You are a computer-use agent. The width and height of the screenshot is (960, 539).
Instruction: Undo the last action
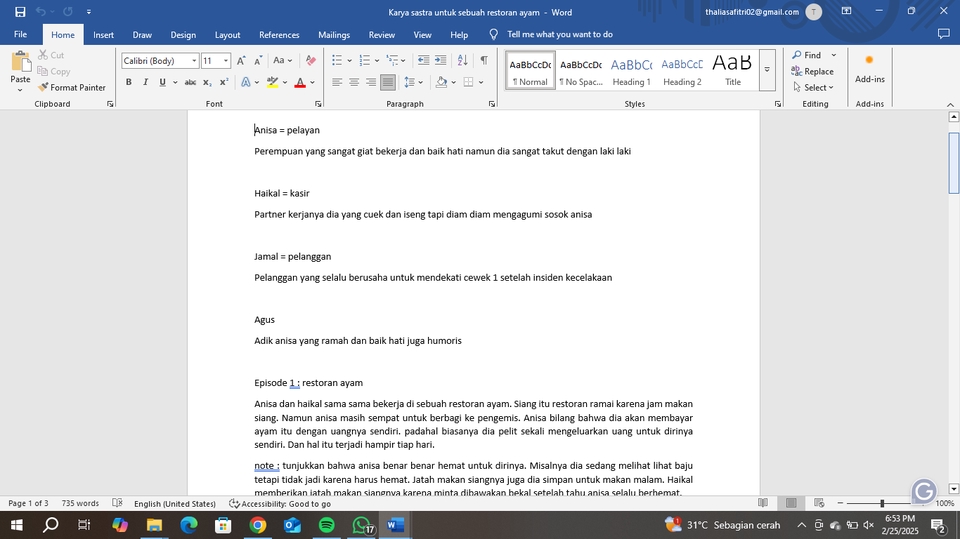[40, 12]
